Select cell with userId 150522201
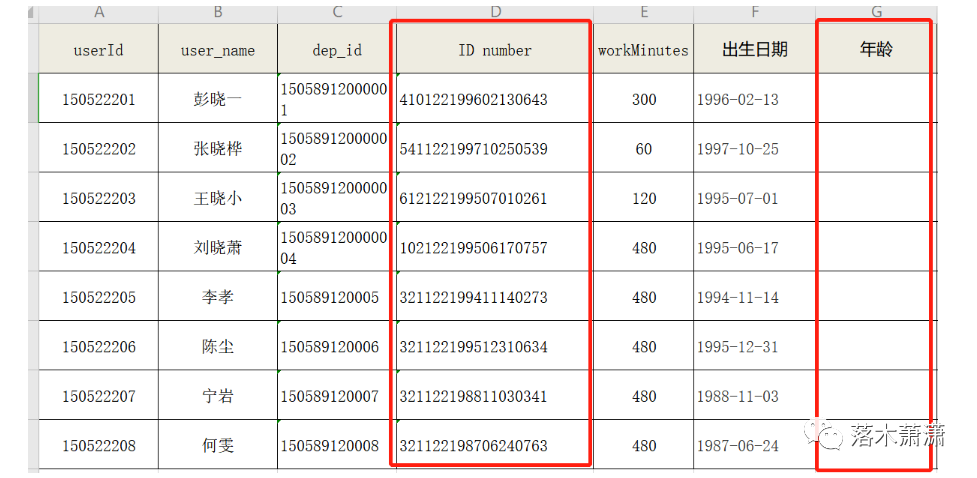 [x=98, y=98]
